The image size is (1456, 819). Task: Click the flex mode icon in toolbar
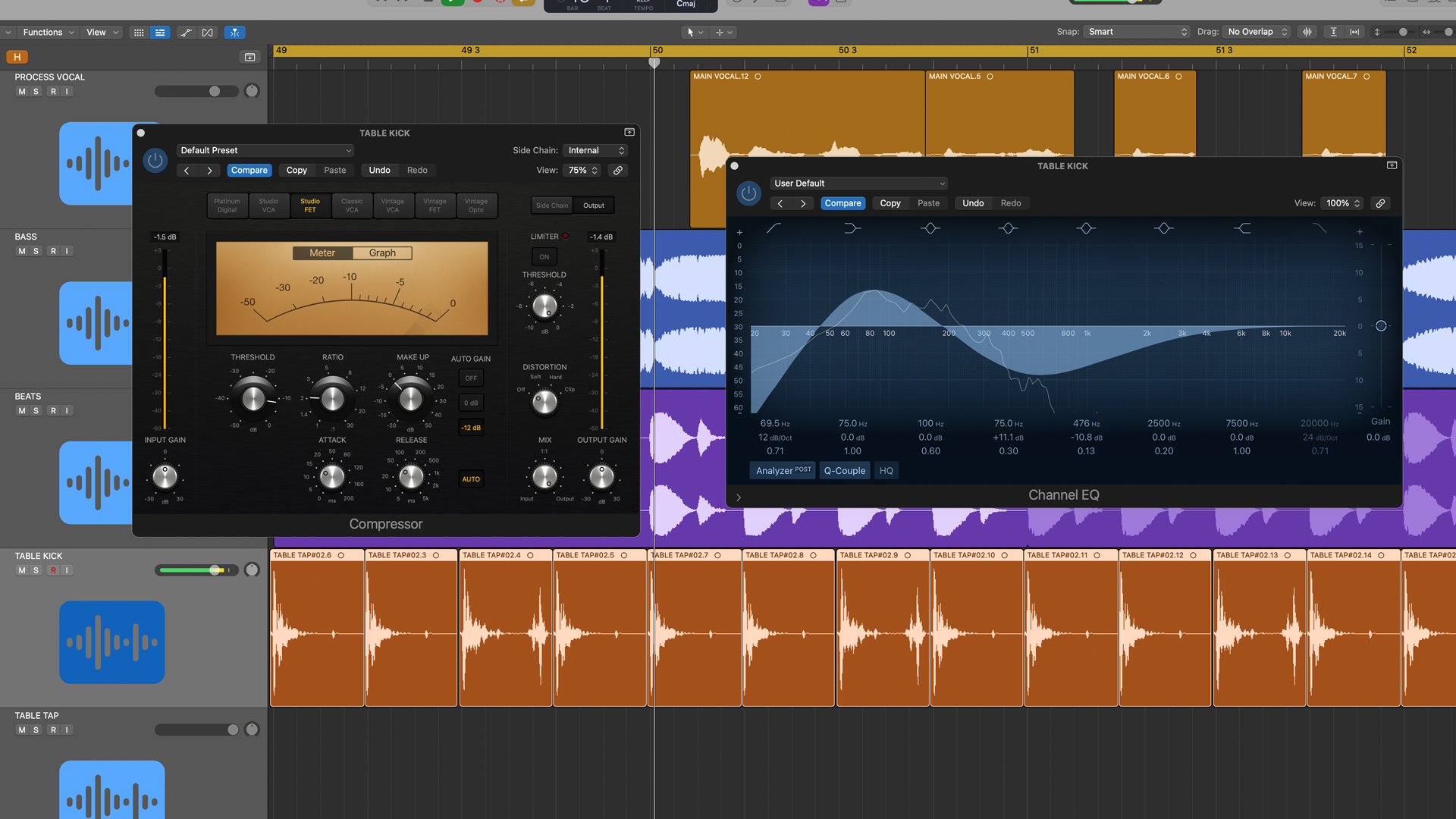pos(207,33)
